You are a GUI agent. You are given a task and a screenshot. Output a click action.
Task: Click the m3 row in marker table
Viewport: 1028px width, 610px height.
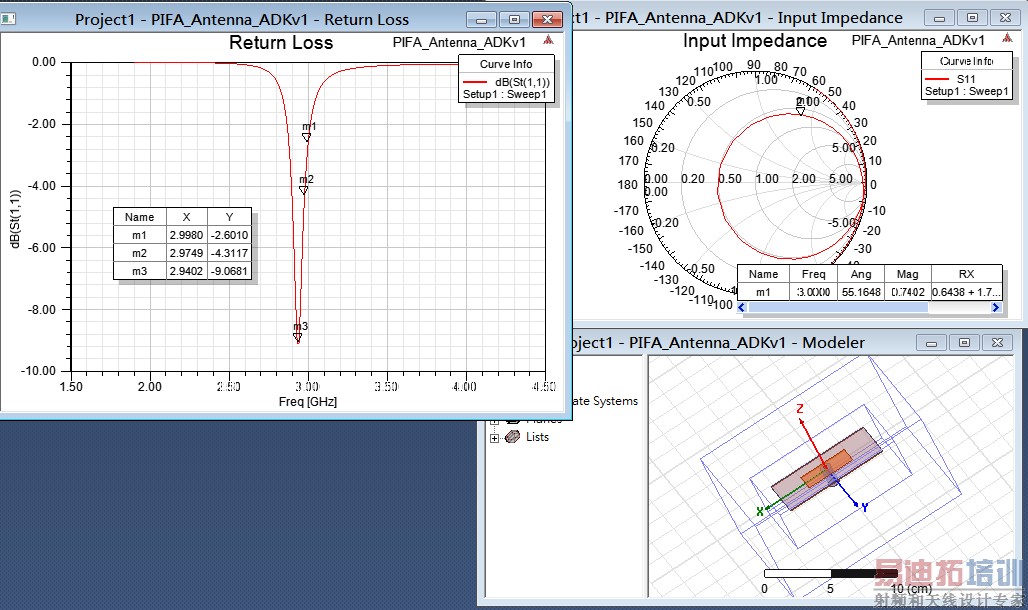184,271
